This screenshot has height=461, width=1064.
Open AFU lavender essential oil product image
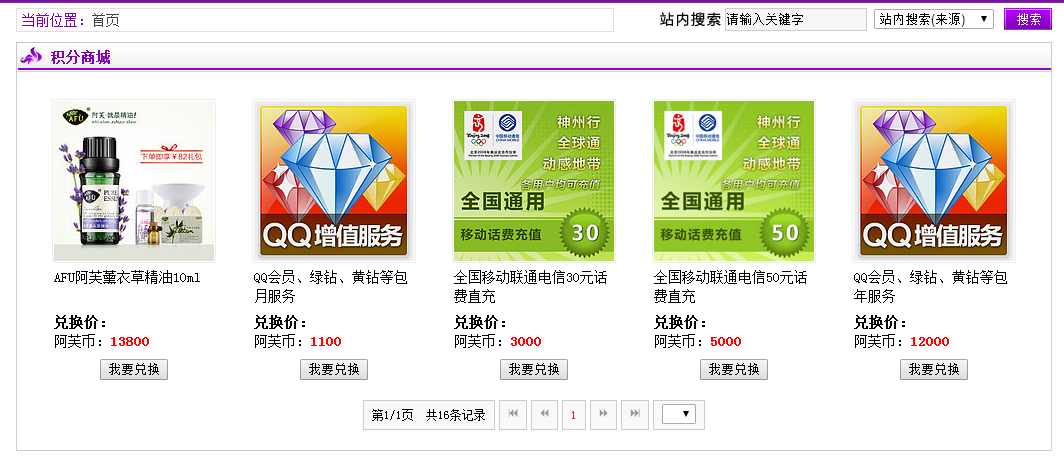134,181
